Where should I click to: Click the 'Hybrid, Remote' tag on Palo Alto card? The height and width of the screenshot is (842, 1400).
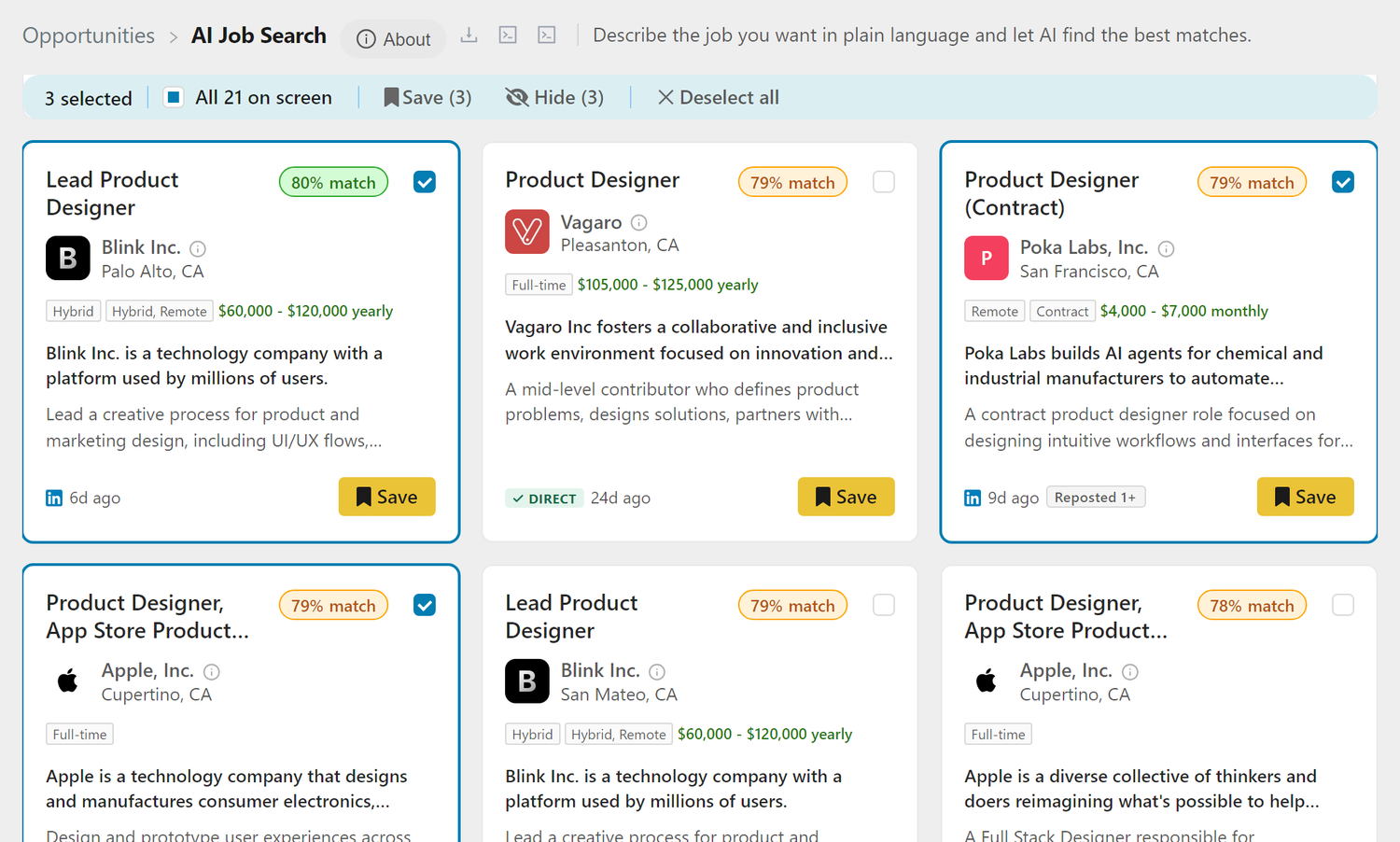[160, 311]
